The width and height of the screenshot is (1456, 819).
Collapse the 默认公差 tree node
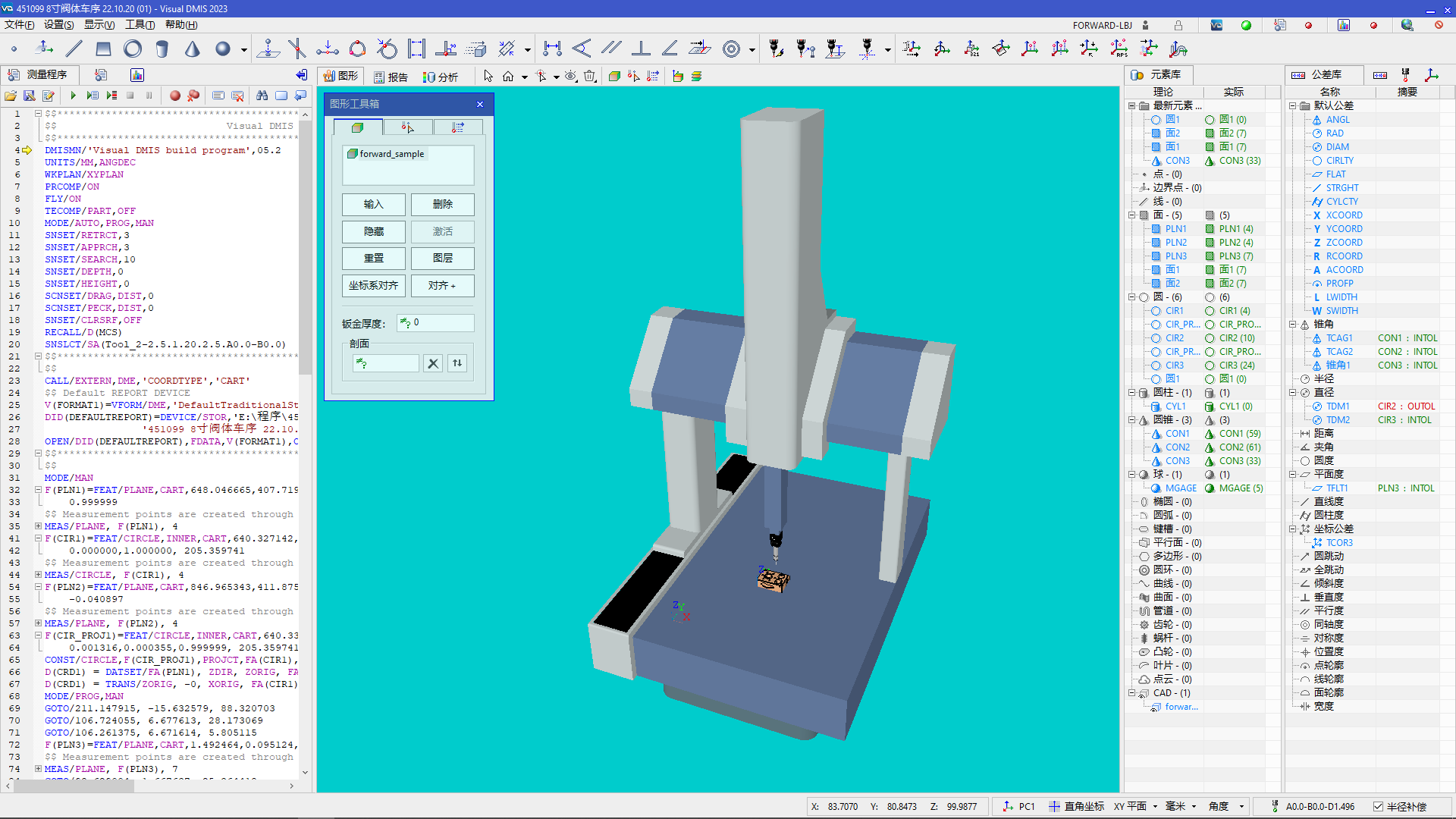(x=1292, y=106)
